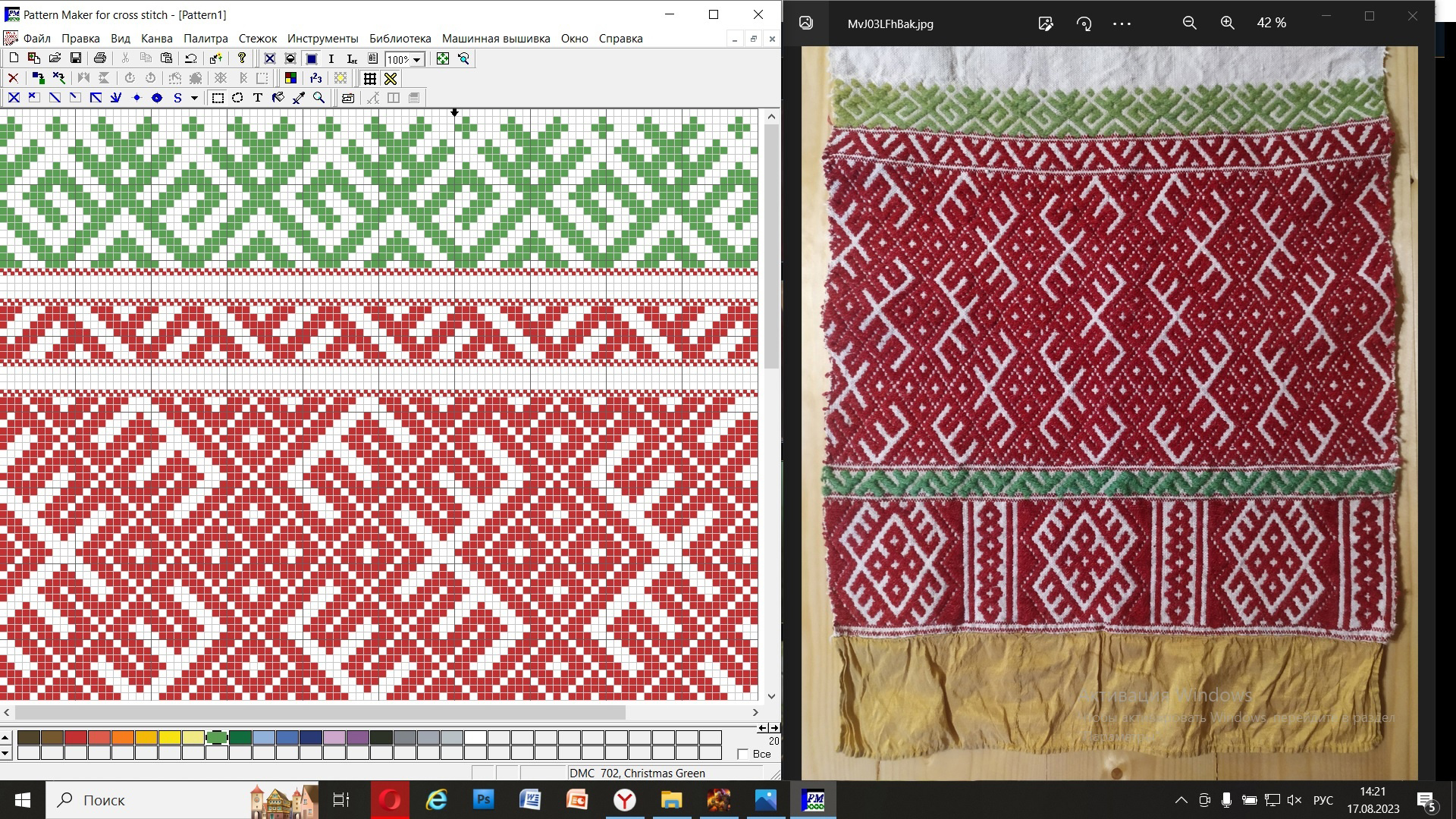Screen dimensions: 1456x819
Task: Select the full cross stitch tool
Action: 14,98
